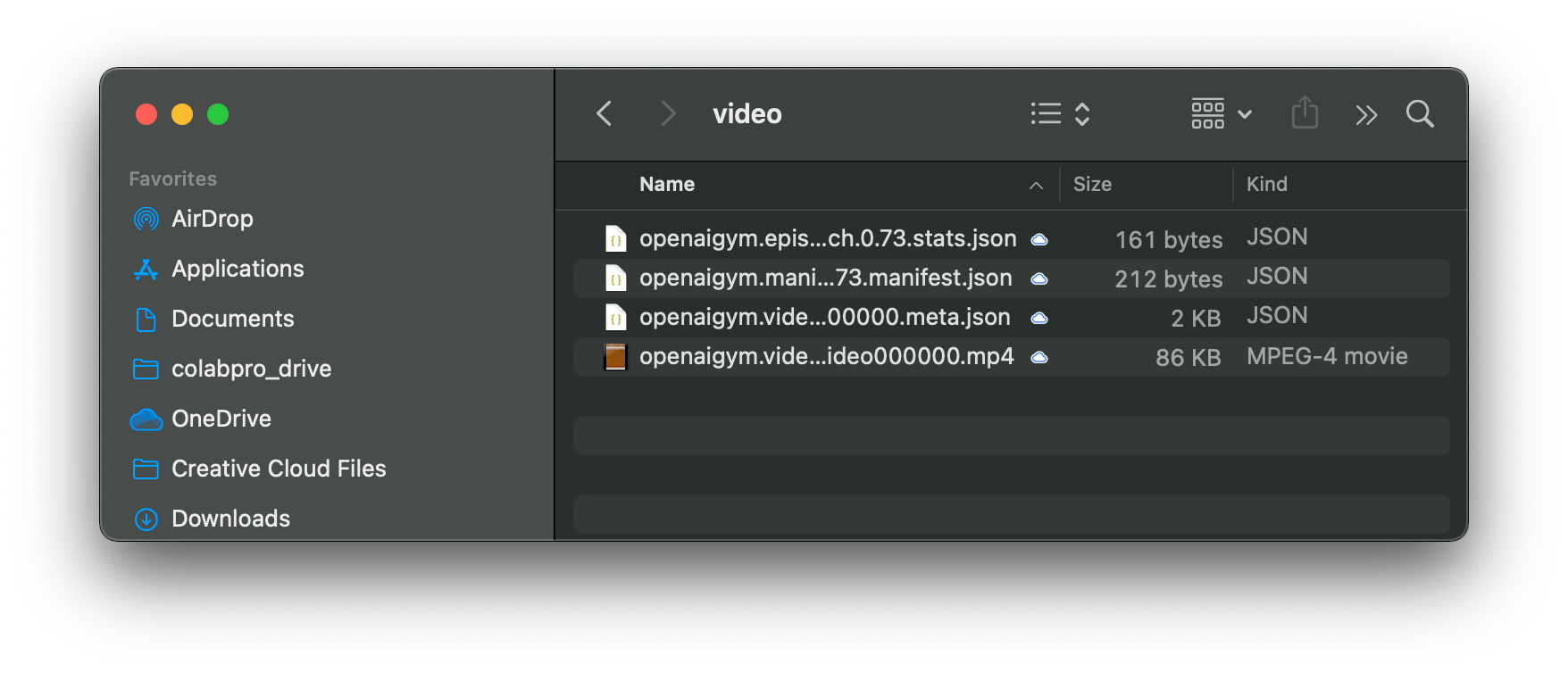
Task: Click the AirDrop sidebar icon
Action: (x=146, y=219)
